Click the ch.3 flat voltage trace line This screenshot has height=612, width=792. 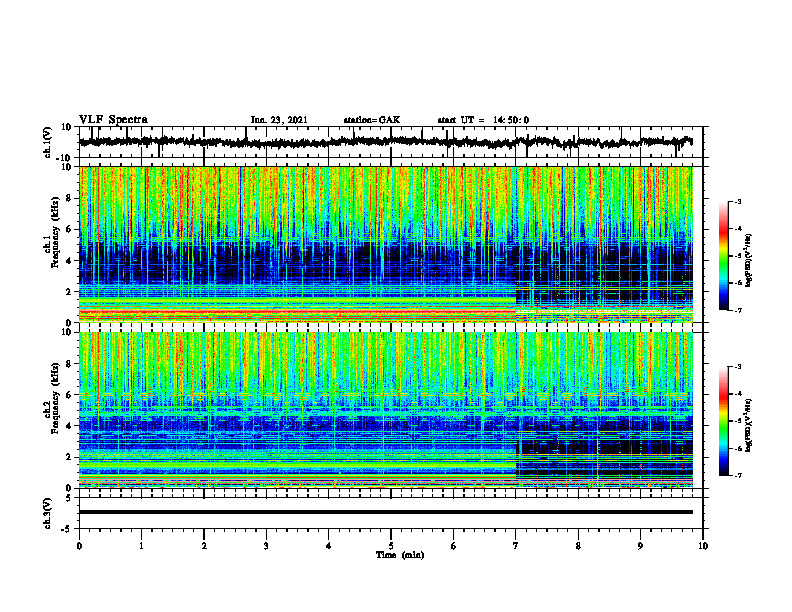pyautogui.click(x=386, y=512)
